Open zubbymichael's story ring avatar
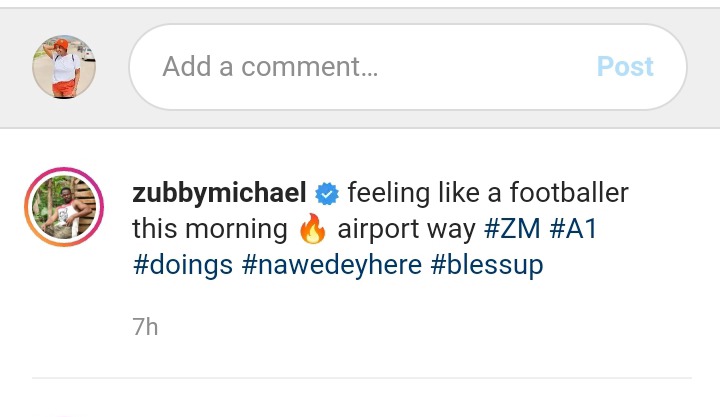Screen dimensions: 720x417 [64, 207]
